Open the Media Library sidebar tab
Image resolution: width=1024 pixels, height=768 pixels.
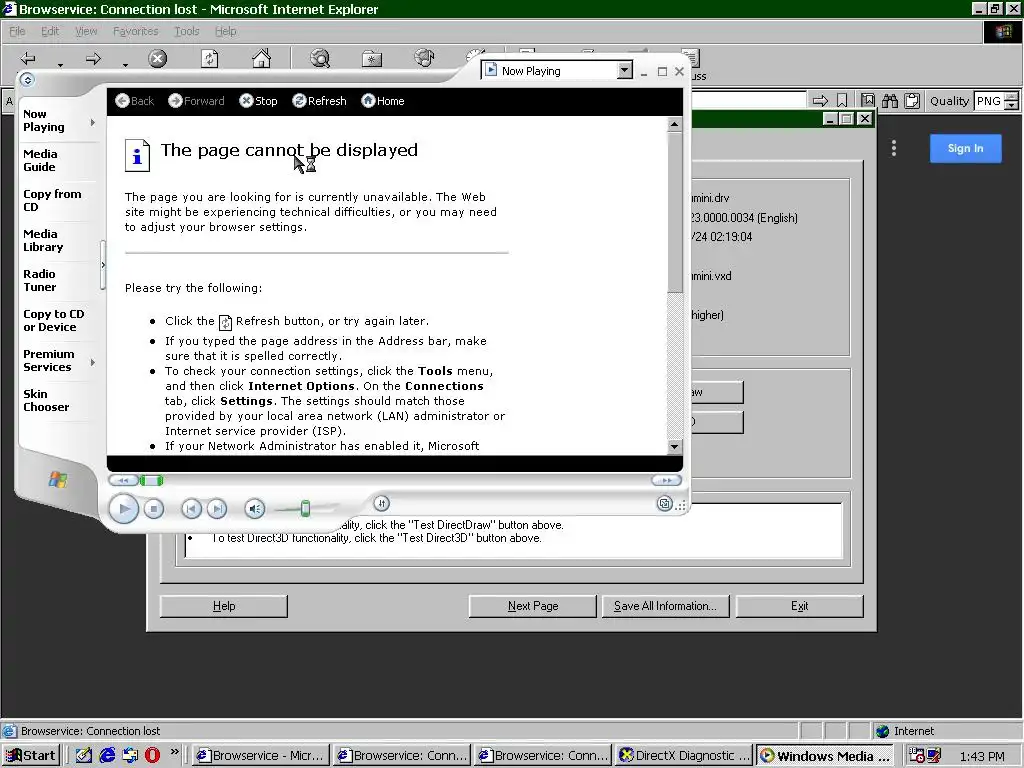click(x=43, y=240)
